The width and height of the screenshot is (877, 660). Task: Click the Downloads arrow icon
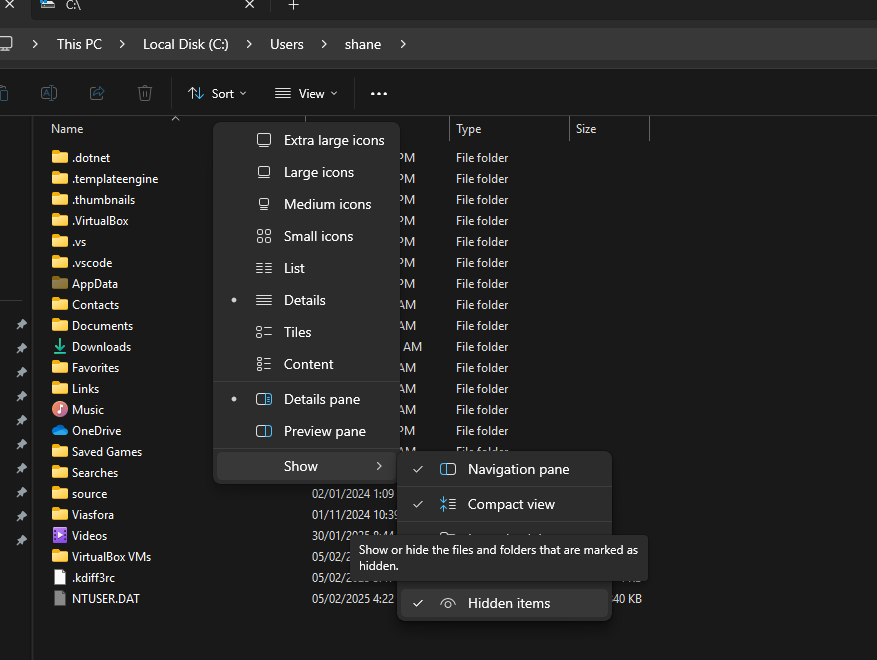(60, 347)
